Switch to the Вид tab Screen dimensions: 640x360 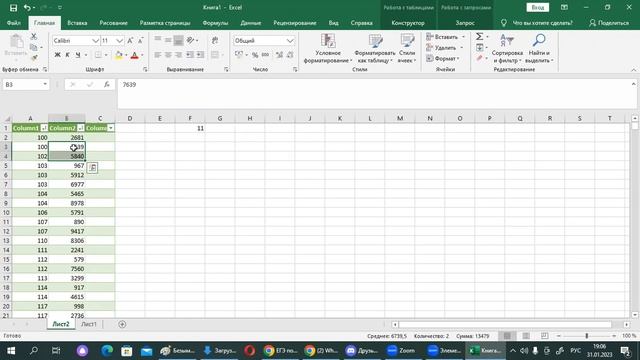tap(333, 23)
